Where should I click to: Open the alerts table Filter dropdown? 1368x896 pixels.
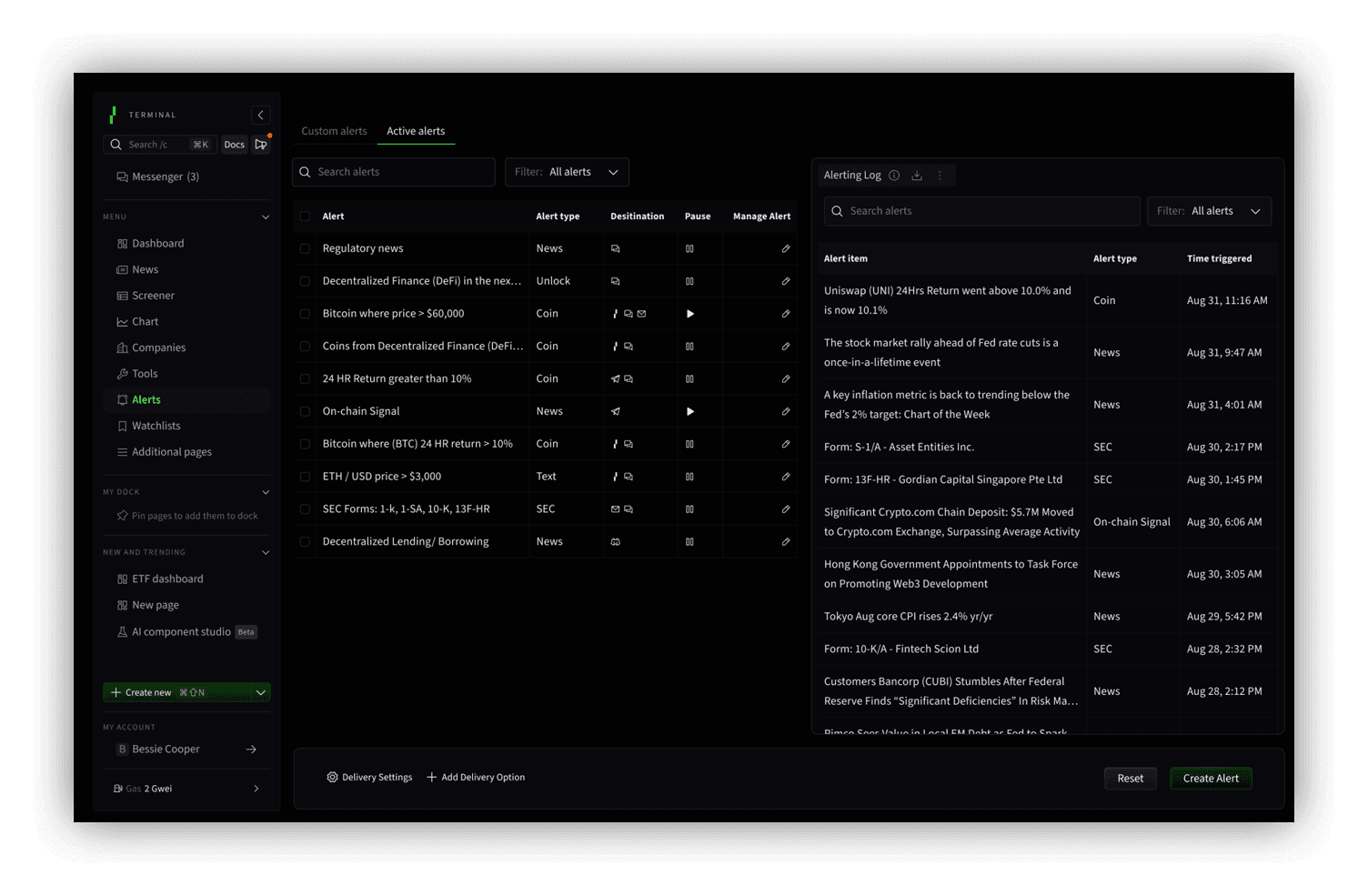click(x=567, y=172)
